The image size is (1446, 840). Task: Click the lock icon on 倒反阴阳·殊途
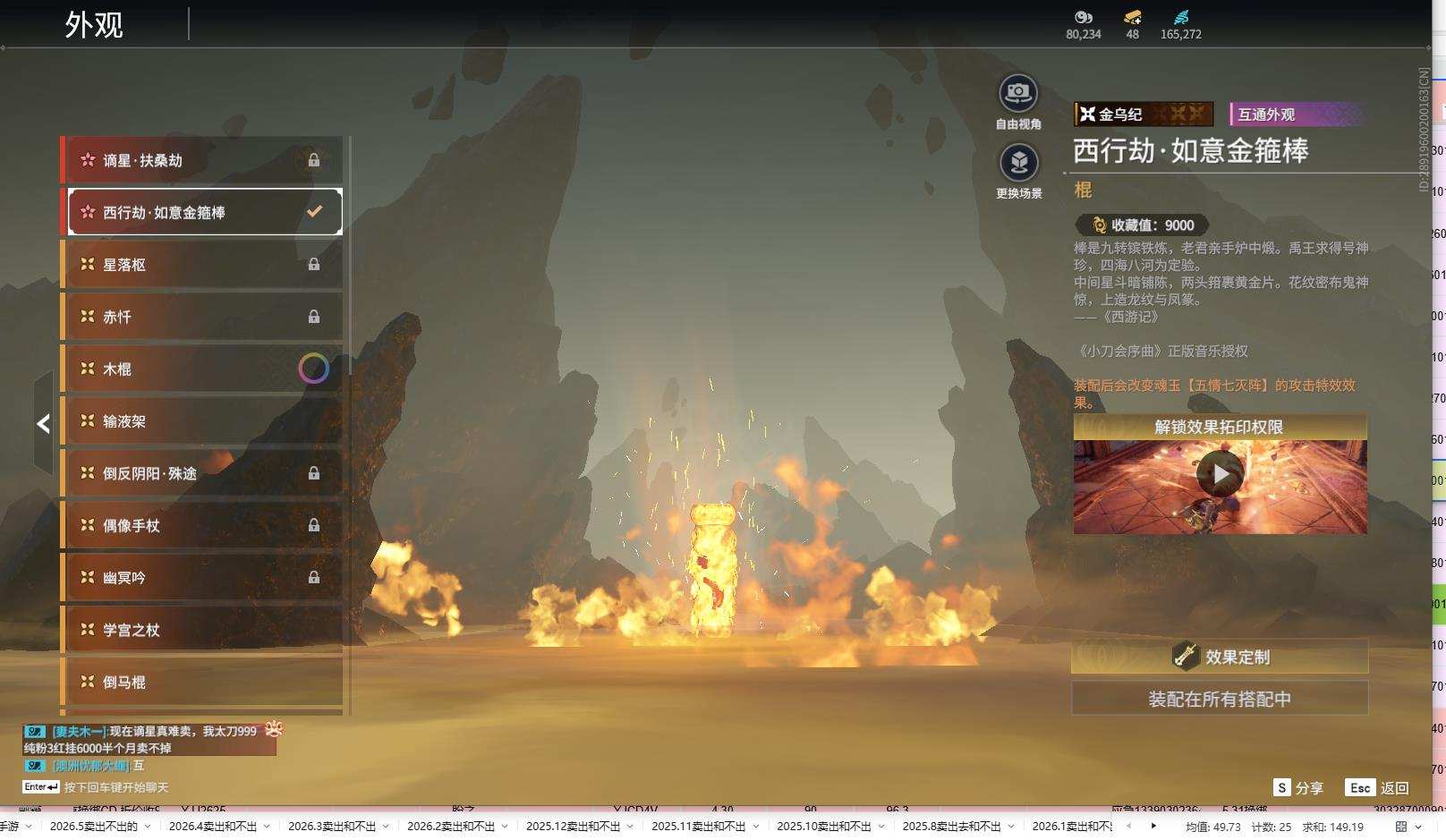coord(314,472)
